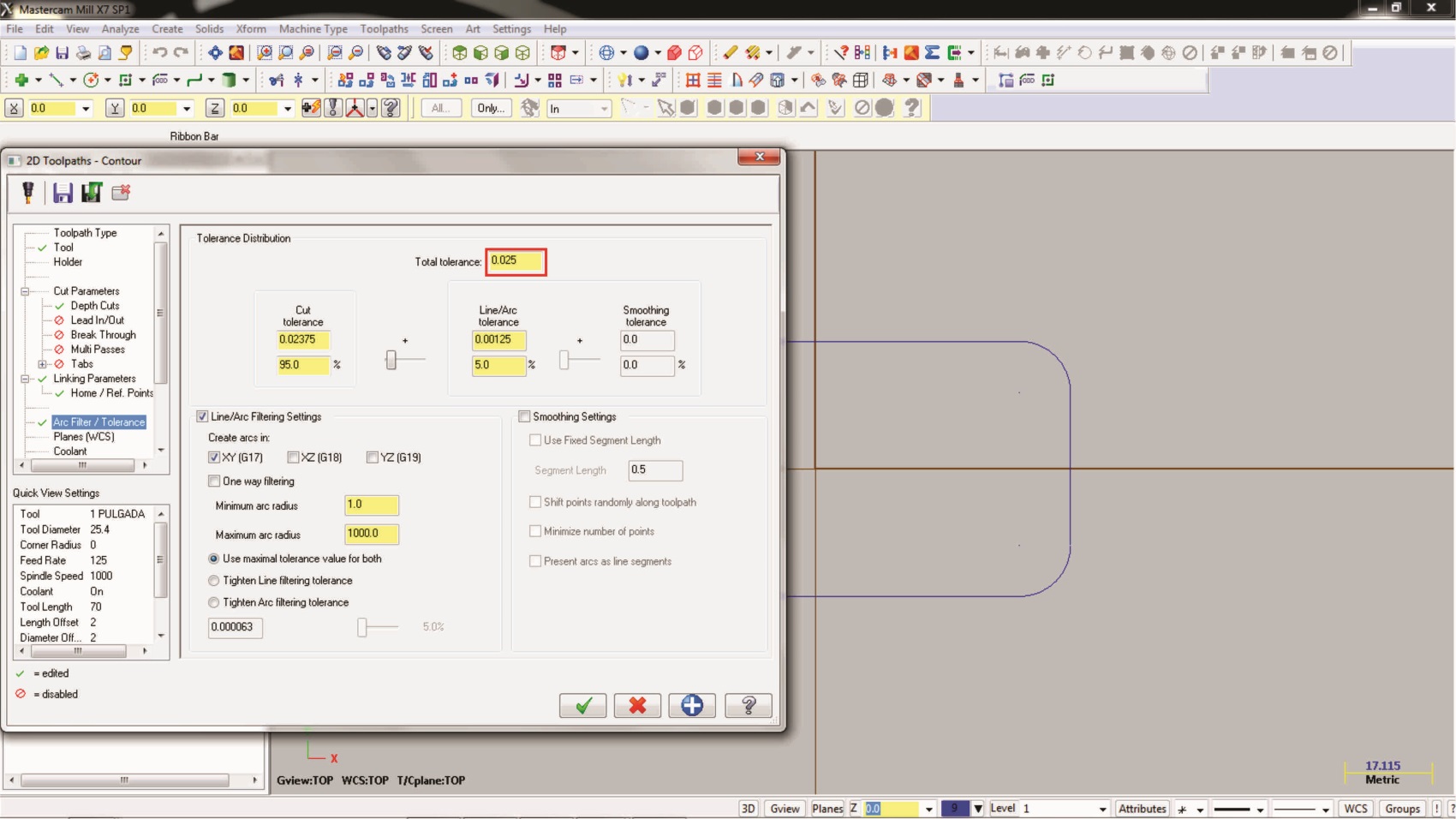The image size is (1456, 819).
Task: Collapse the Cut Parameters tree node
Action: (x=25, y=291)
